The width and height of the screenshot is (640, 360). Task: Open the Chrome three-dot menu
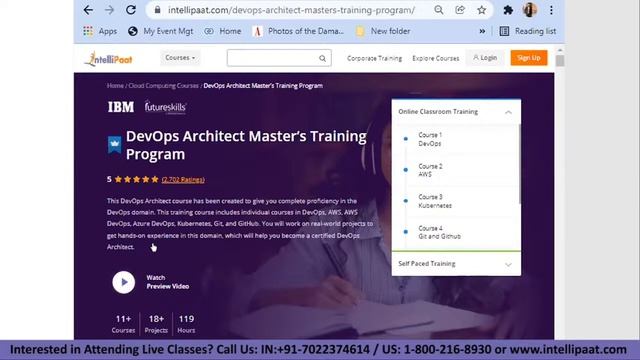tap(551, 10)
